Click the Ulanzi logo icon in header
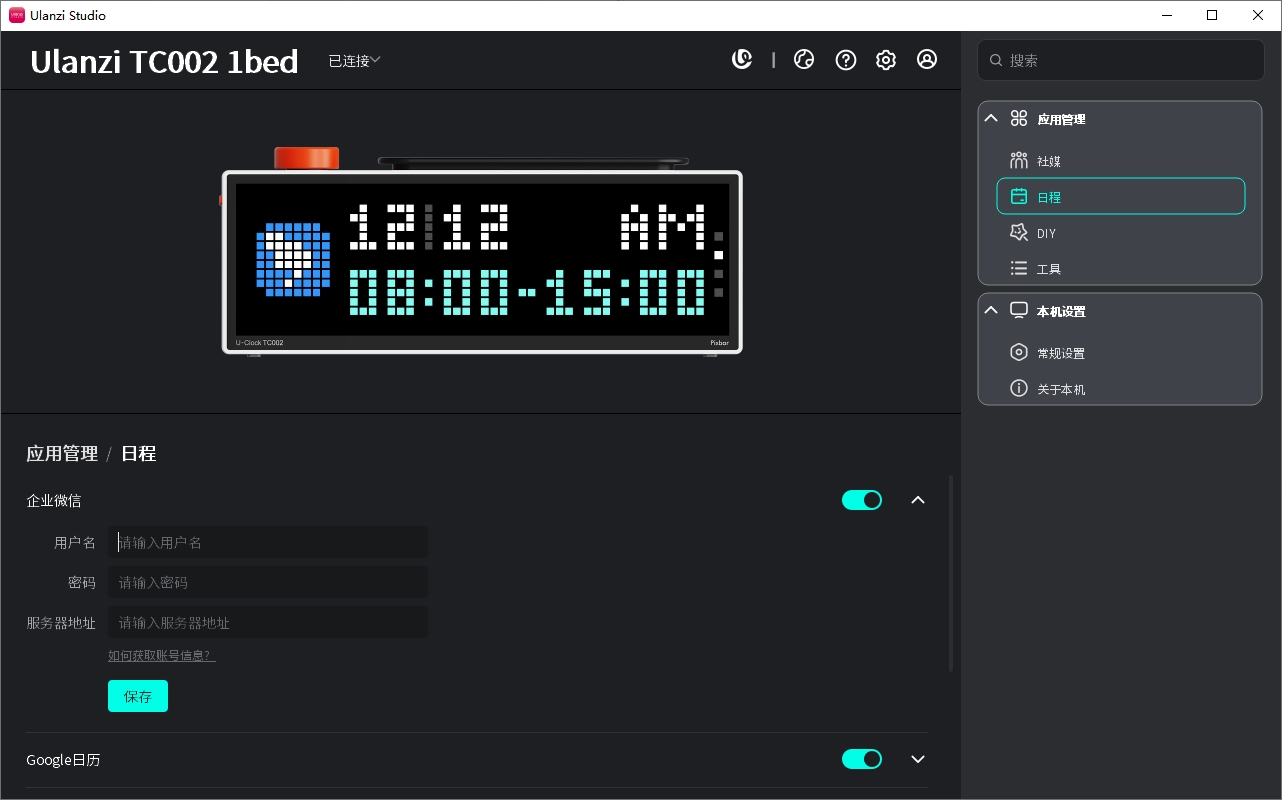 tap(742, 60)
